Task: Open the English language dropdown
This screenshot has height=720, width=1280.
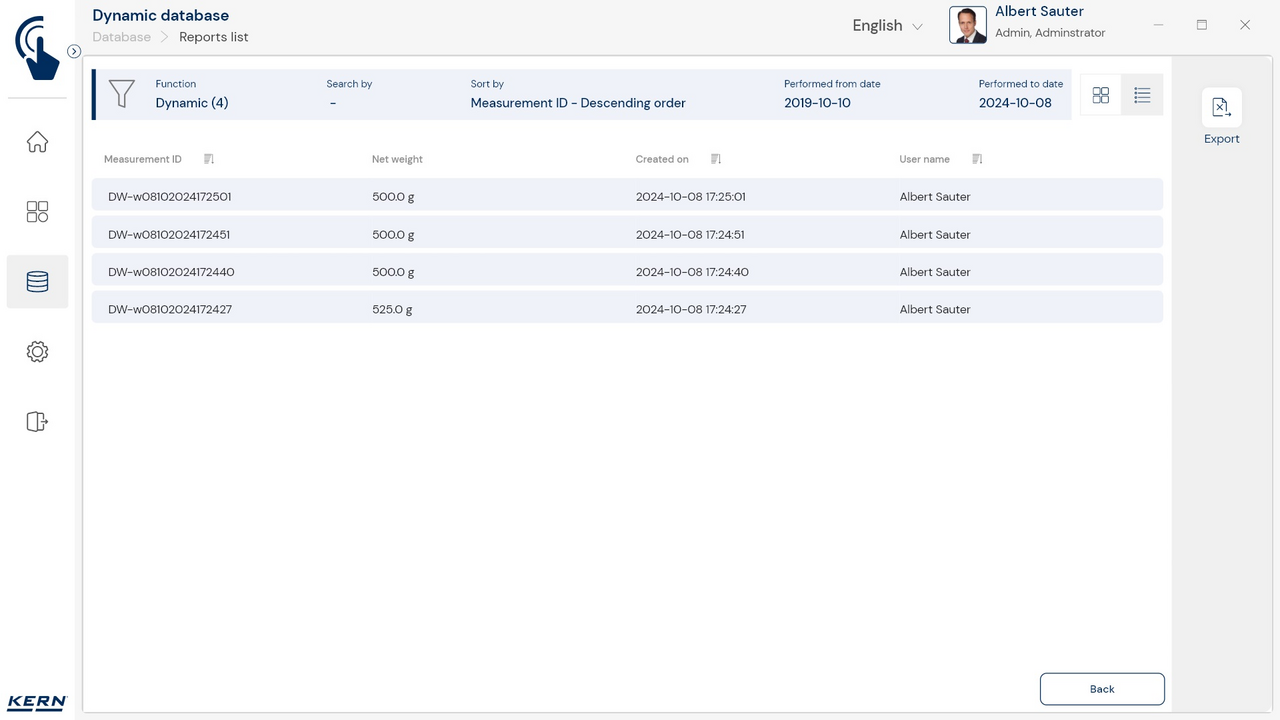Action: [887, 26]
